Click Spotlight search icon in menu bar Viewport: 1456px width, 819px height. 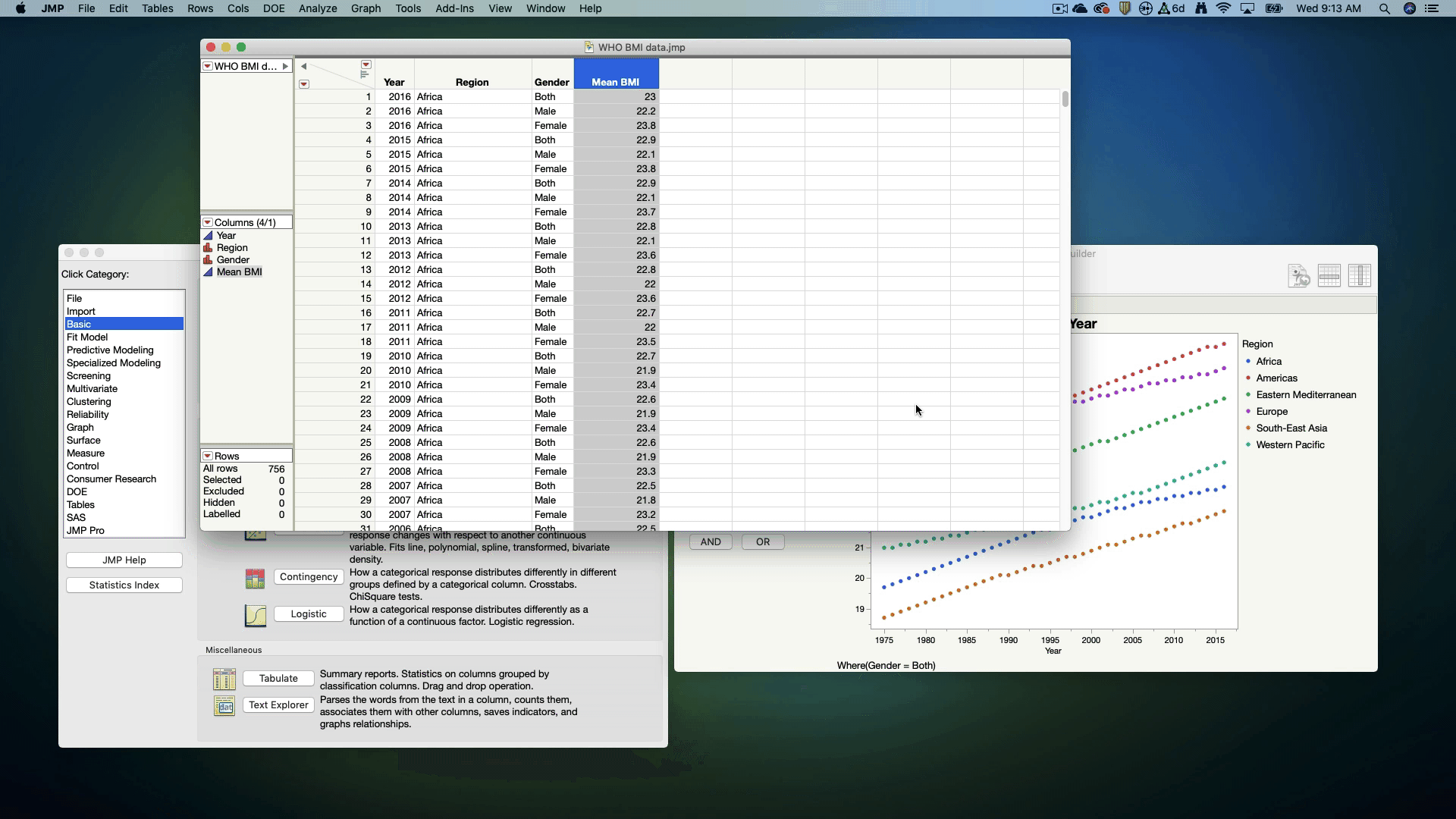pos(1384,8)
